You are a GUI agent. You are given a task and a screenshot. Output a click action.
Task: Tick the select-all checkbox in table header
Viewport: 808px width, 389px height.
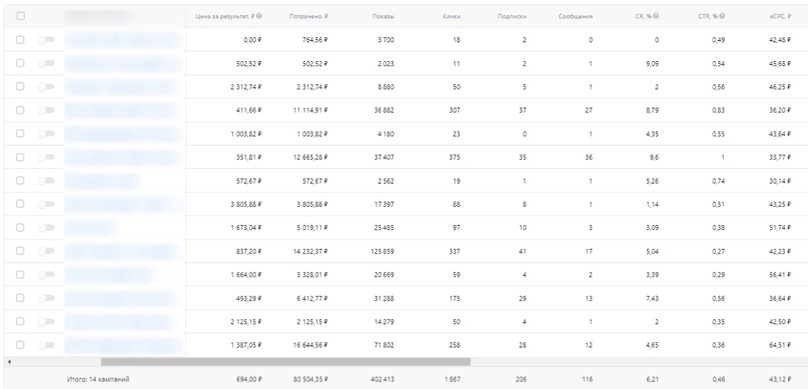tap(21, 16)
